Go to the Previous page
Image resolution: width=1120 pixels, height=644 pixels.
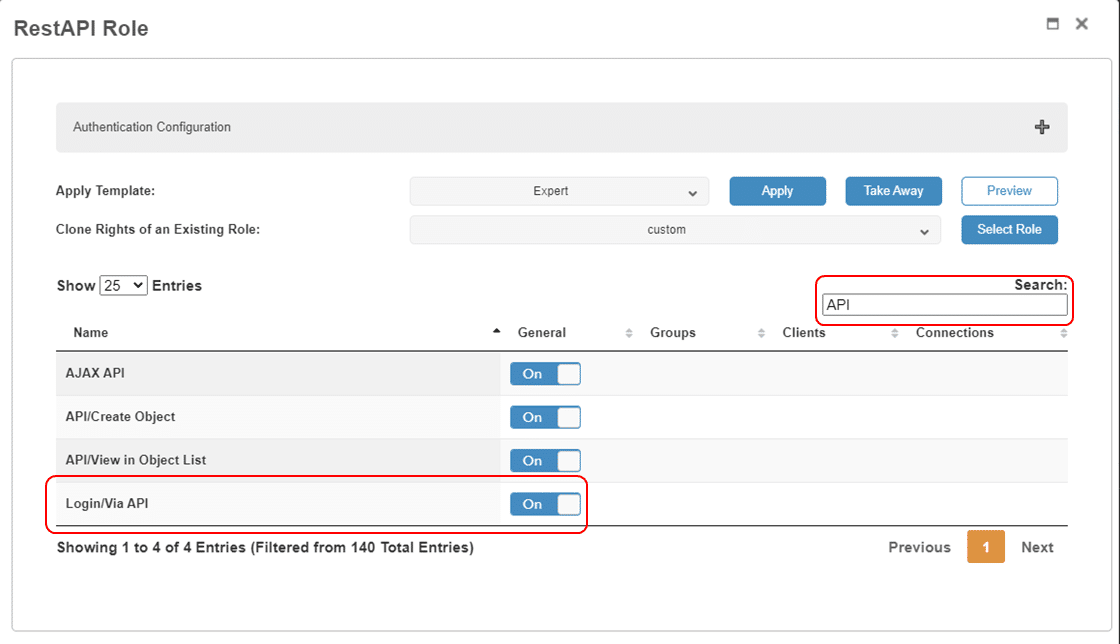pos(919,548)
